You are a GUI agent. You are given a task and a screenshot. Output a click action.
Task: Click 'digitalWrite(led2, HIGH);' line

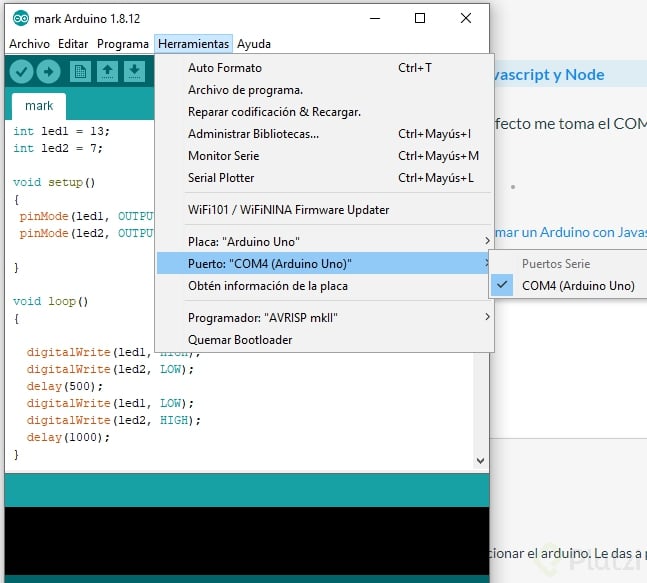pos(113,420)
